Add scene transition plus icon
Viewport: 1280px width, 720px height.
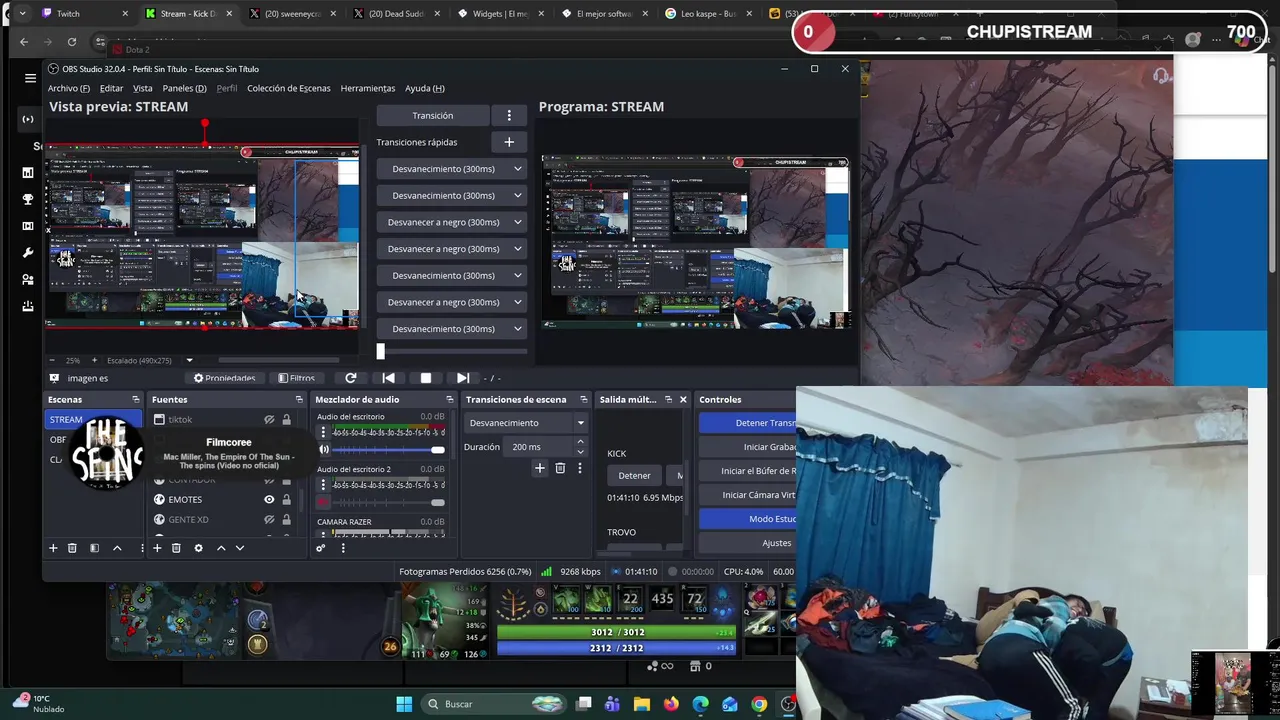pyautogui.click(x=540, y=468)
